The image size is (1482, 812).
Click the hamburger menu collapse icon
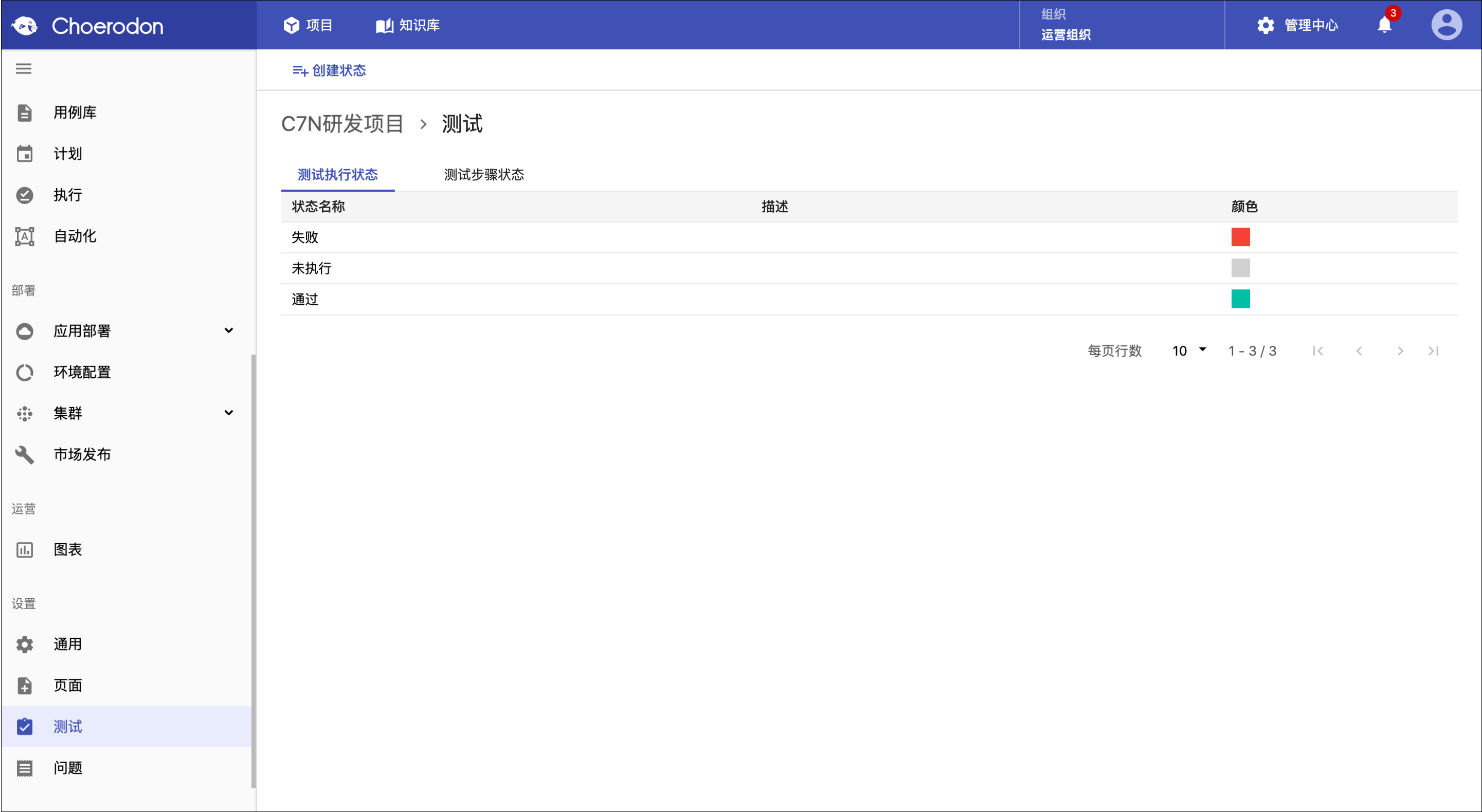pos(24,69)
